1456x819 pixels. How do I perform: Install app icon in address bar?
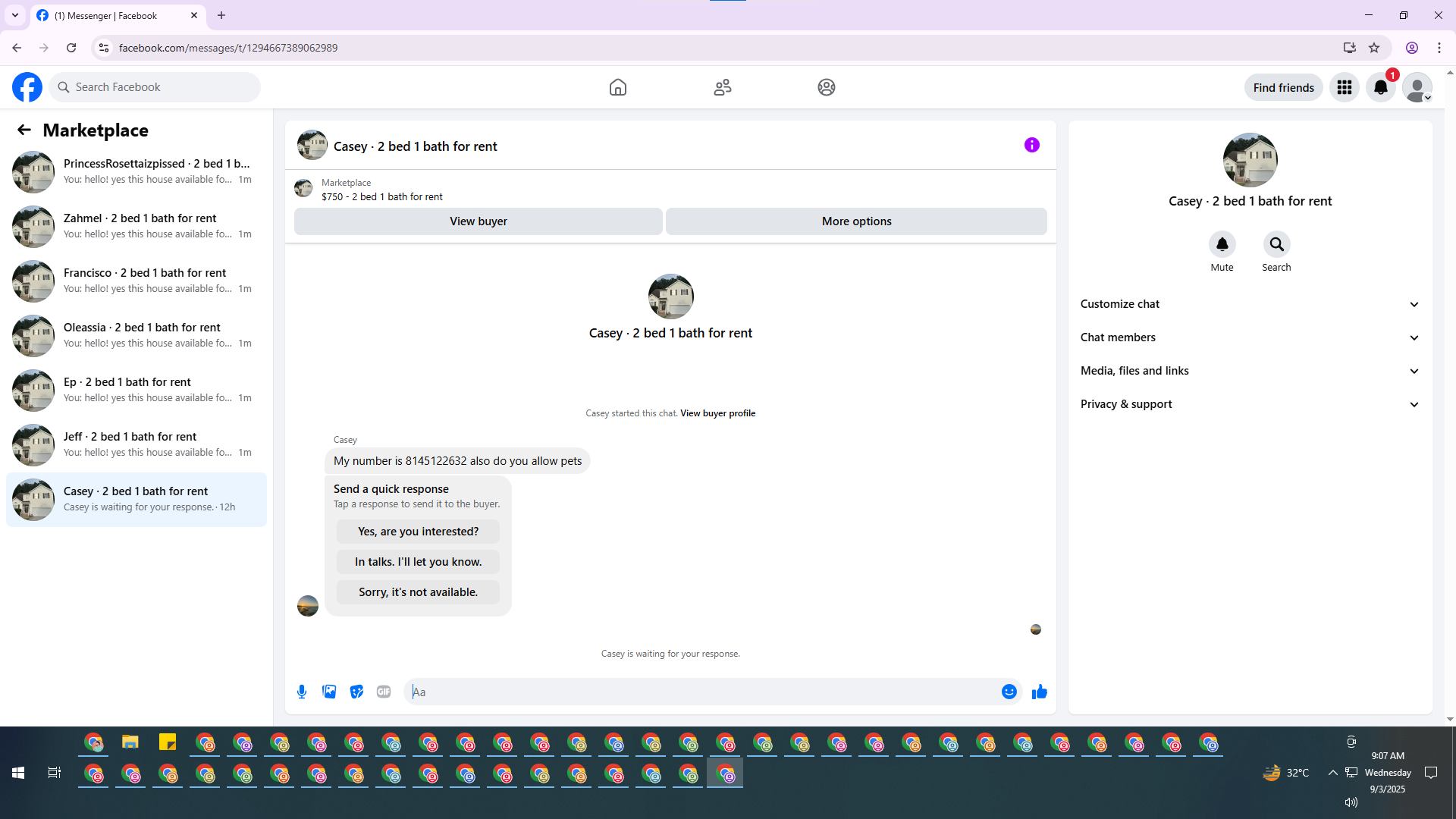tap(1350, 48)
